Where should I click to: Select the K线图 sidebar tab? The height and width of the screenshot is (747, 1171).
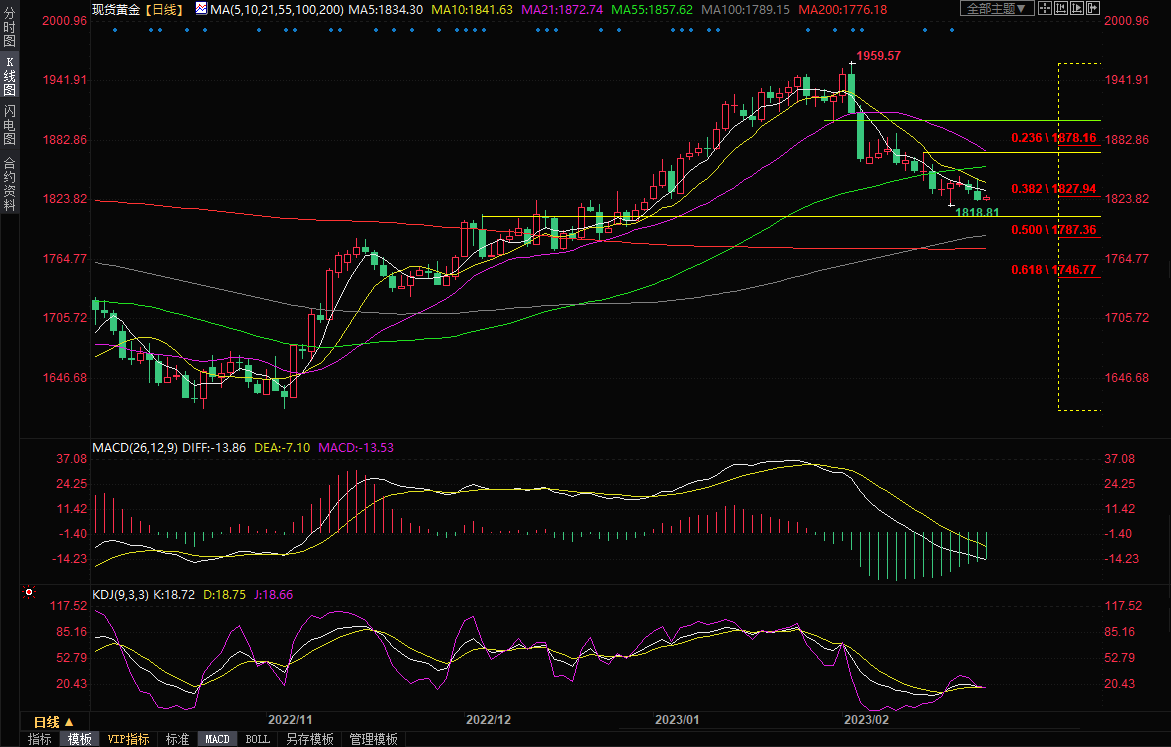(x=9, y=77)
